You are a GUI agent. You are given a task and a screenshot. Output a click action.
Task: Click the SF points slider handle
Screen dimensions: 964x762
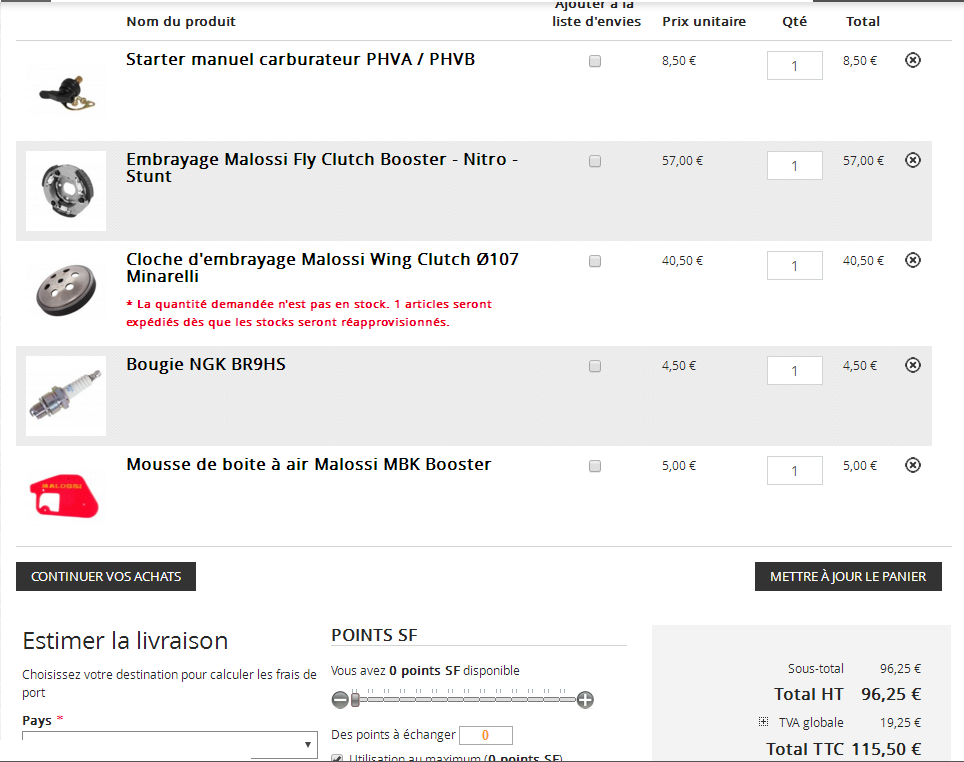tap(355, 699)
